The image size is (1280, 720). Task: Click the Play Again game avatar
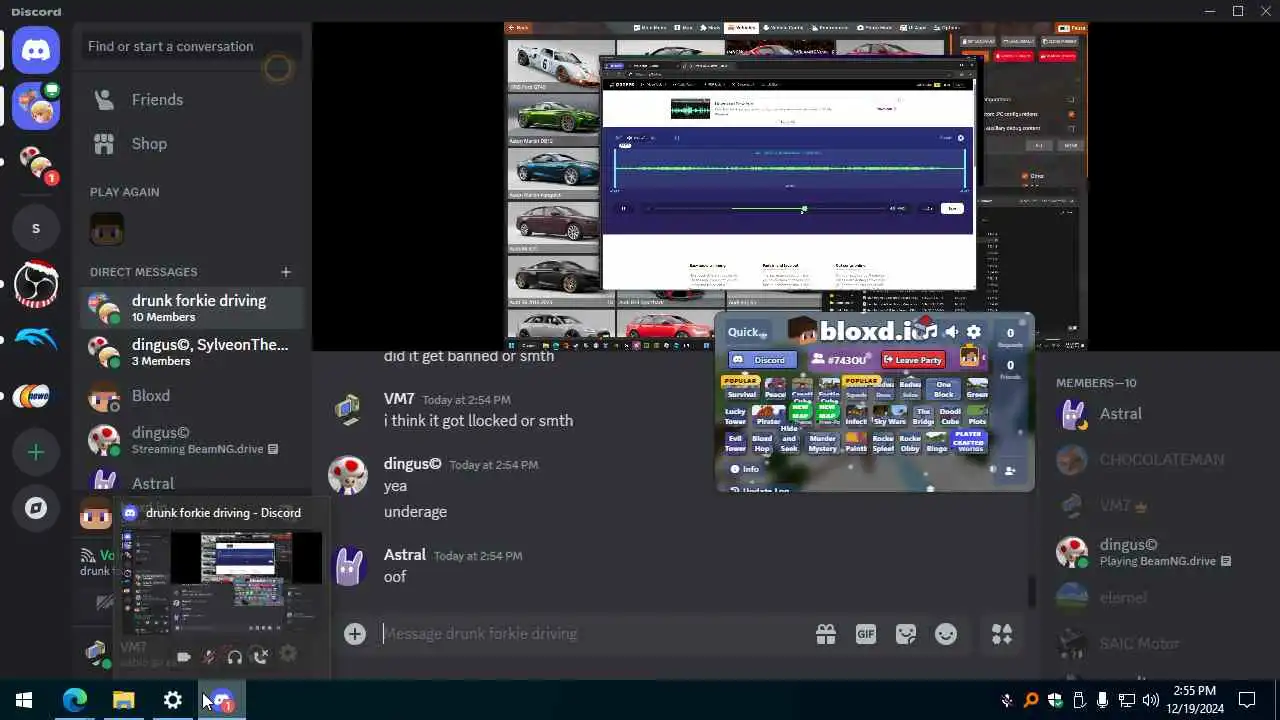pos(106,229)
